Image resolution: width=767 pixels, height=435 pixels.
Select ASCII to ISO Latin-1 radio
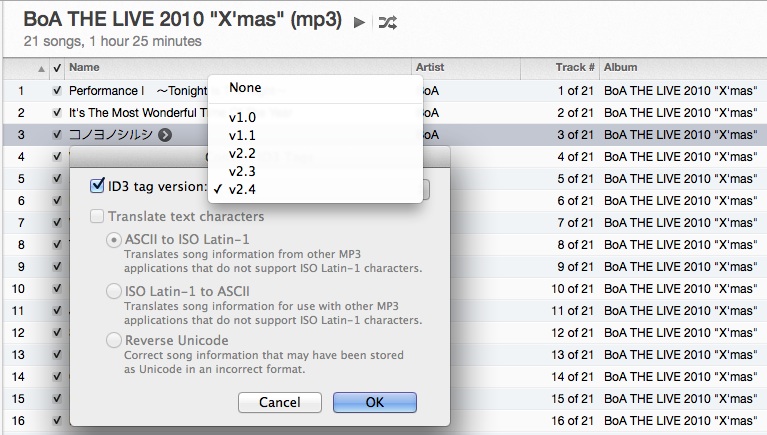[114, 240]
